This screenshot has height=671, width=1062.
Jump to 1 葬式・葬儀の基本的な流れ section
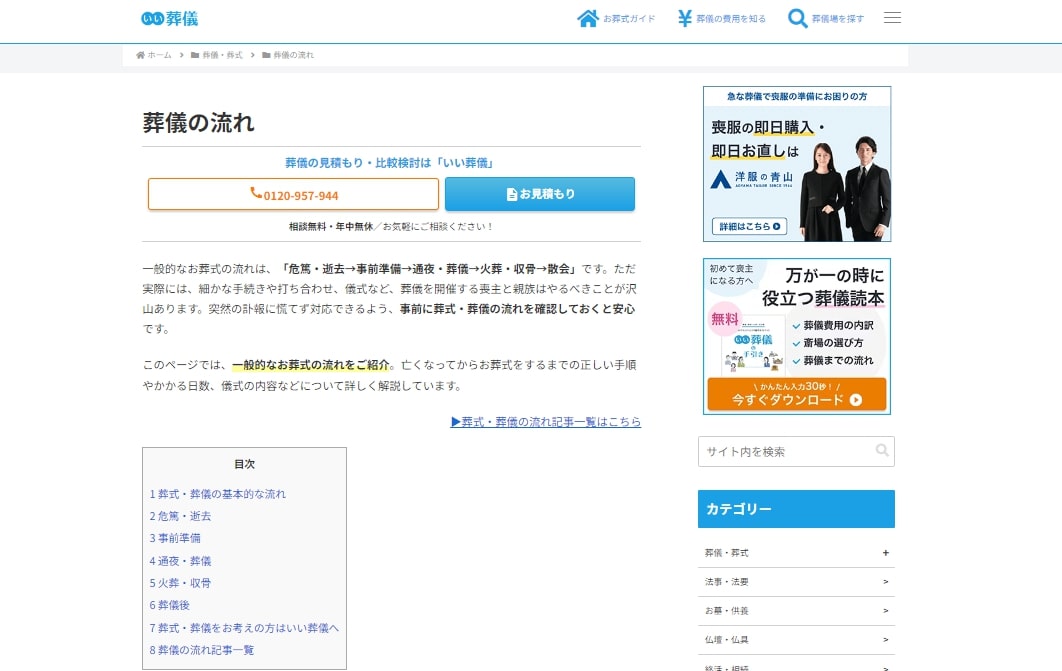(218, 494)
